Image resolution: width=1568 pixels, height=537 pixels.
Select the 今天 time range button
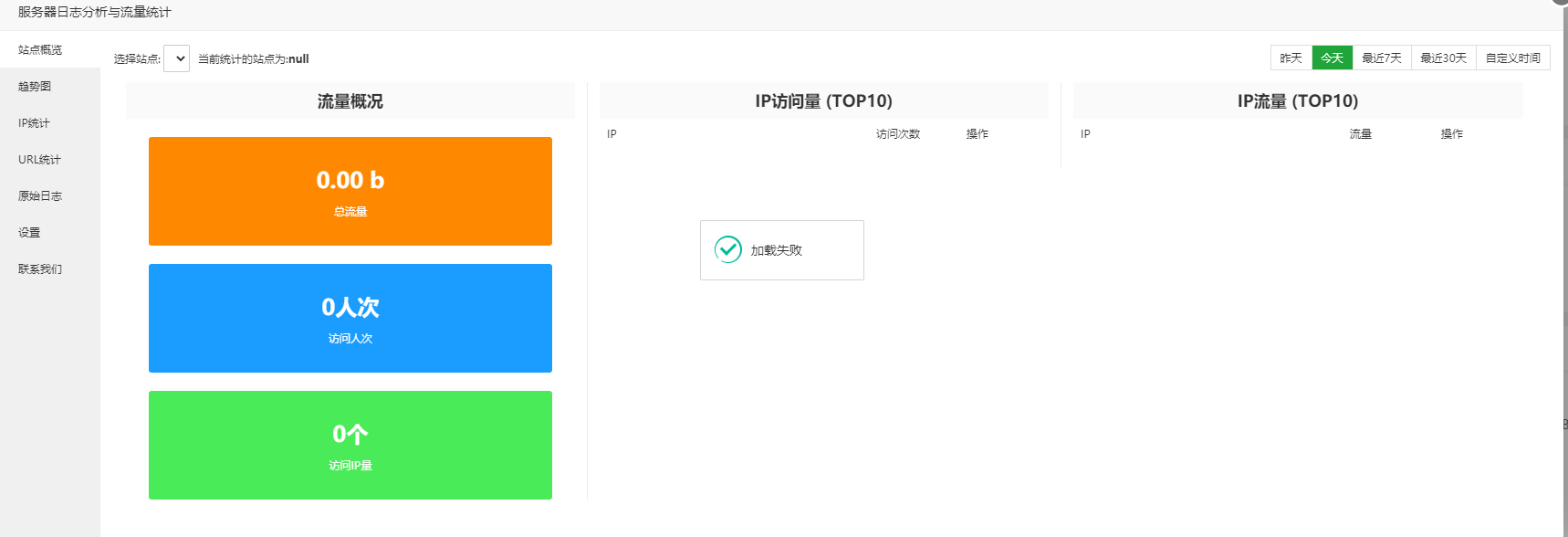click(1333, 58)
